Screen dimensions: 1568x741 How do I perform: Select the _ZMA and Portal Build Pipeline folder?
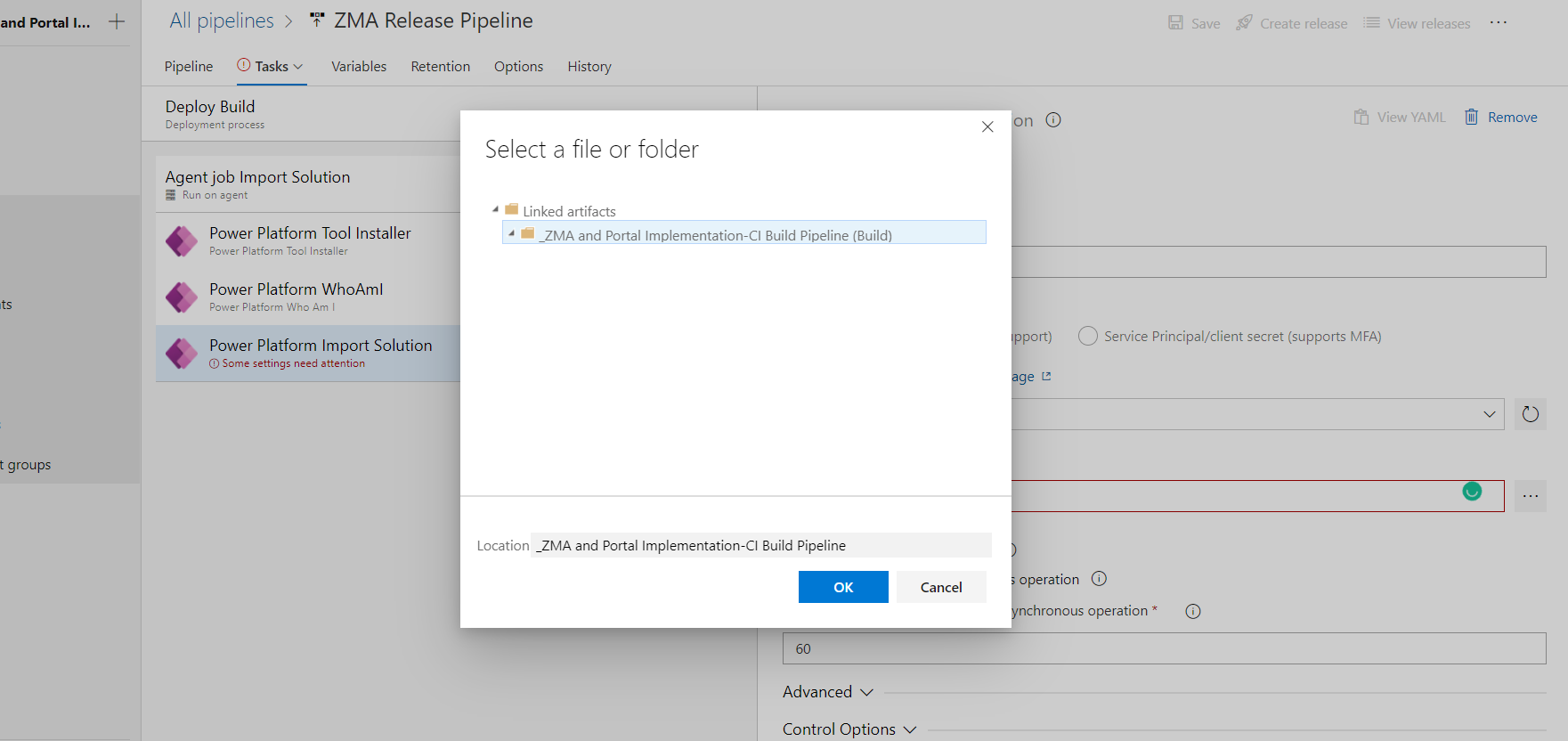pos(717,235)
